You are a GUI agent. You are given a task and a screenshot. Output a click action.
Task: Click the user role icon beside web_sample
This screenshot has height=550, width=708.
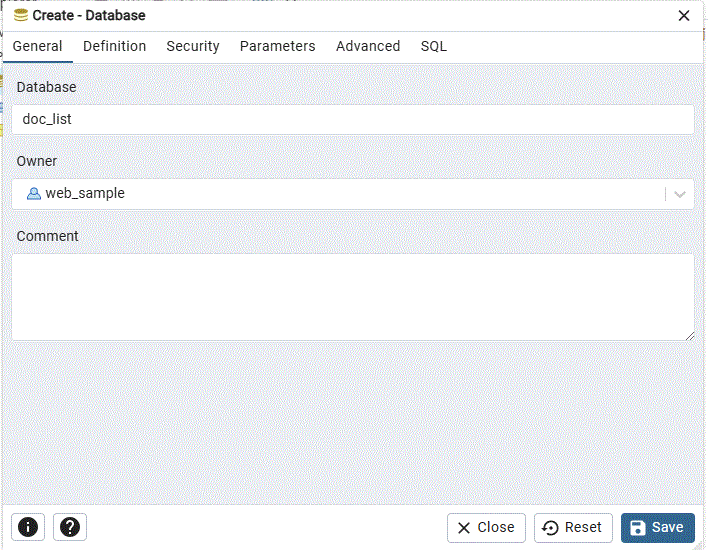pos(33,194)
